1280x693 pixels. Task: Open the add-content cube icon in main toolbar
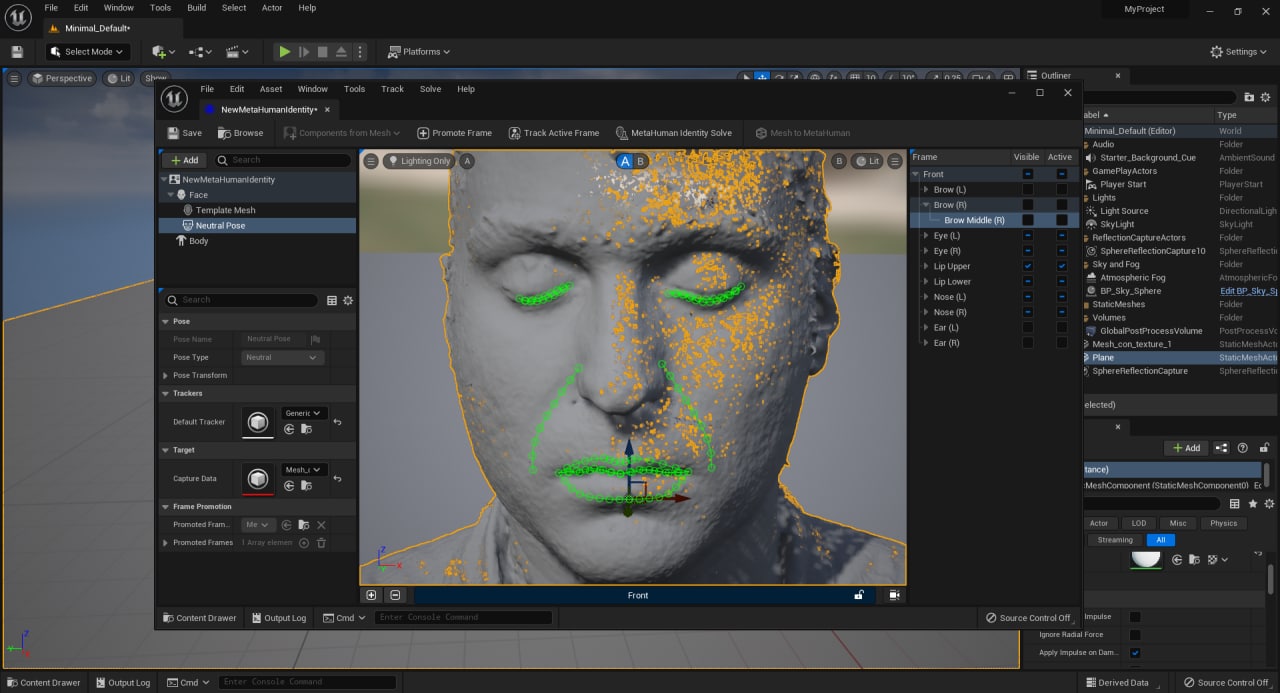[x=163, y=52]
